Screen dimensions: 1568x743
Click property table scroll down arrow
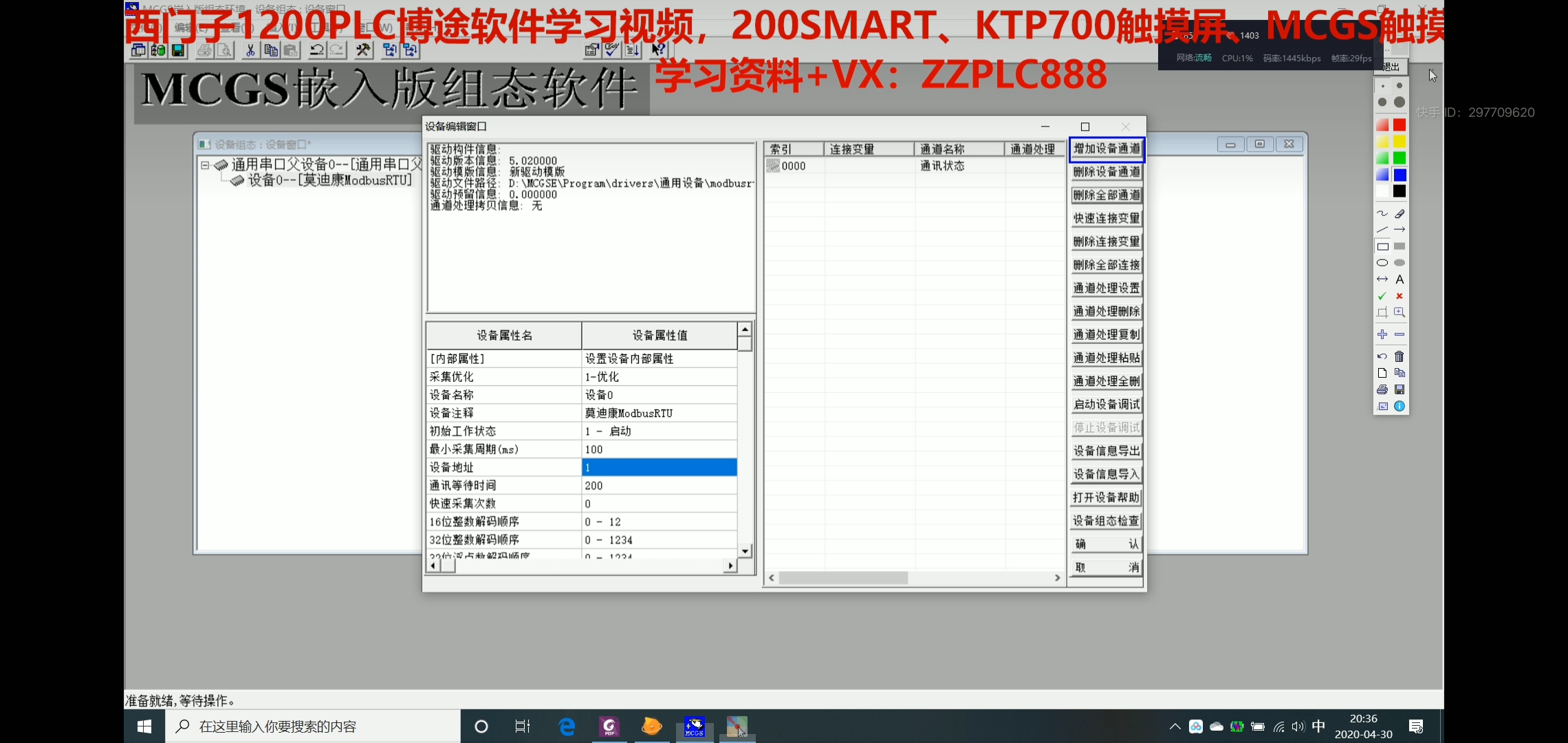tap(745, 551)
